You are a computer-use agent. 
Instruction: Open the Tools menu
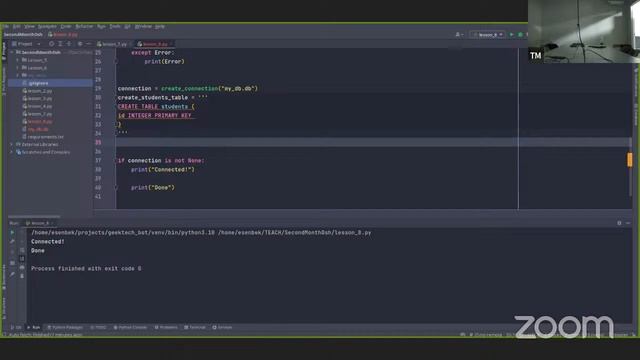click(115, 27)
